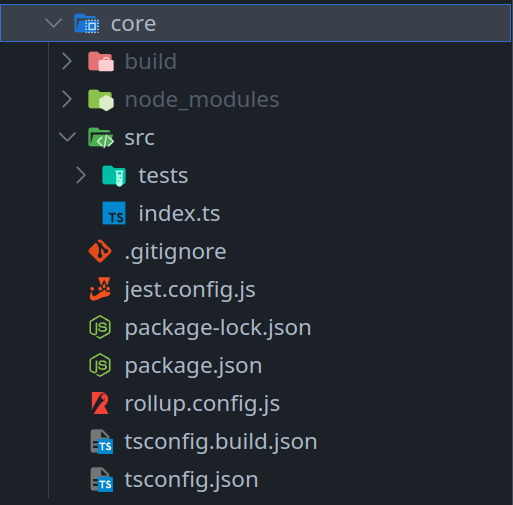Expand the tests folder arrow
This screenshot has width=513, height=505.
coord(81,175)
